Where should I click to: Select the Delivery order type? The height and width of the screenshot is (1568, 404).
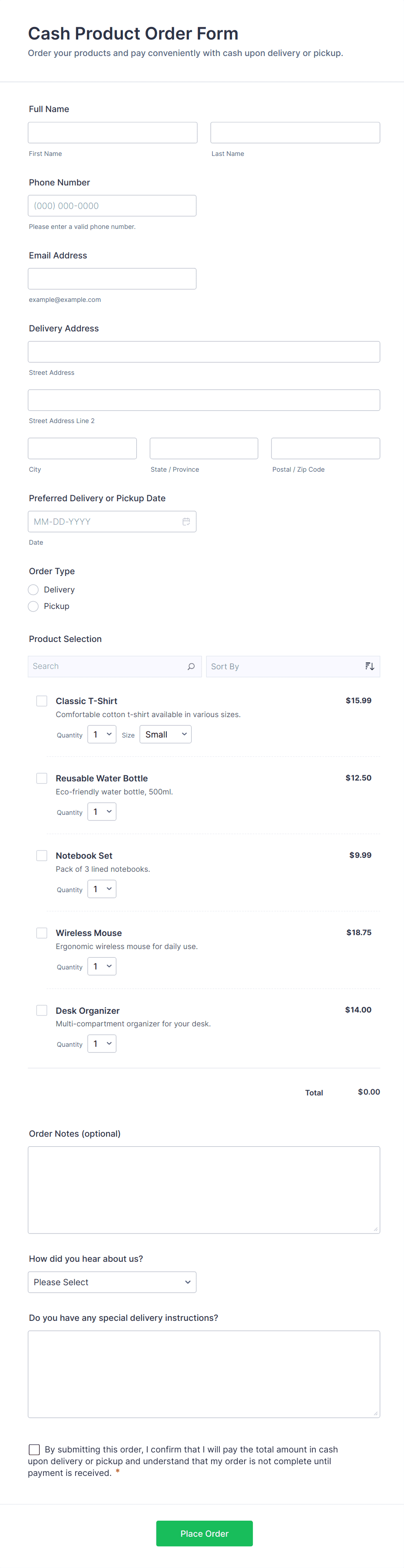pos(33,590)
